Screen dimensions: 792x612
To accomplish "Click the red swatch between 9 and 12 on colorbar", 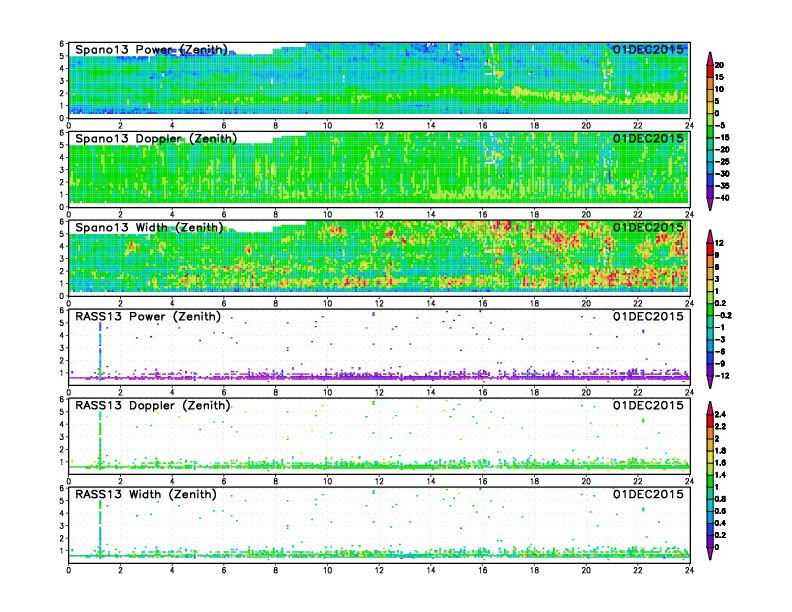I will pyautogui.click(x=710, y=249).
